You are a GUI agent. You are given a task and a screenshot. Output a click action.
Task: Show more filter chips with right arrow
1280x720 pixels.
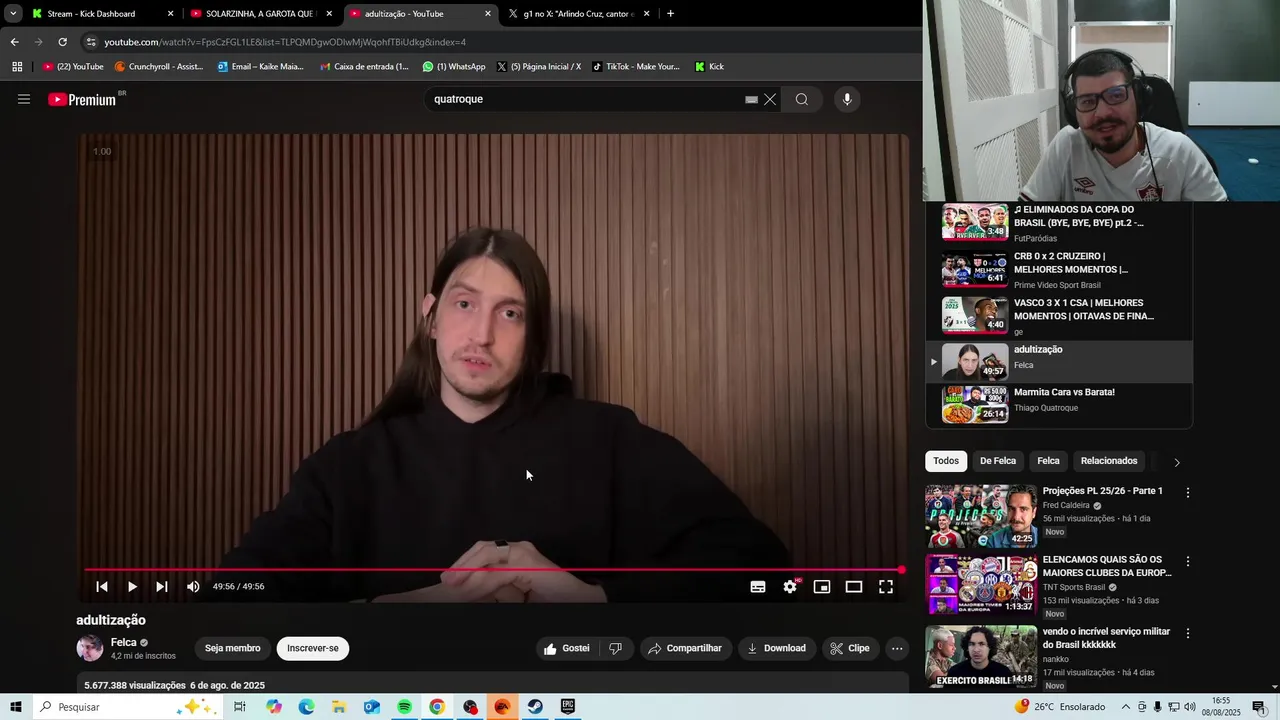pos(1177,462)
